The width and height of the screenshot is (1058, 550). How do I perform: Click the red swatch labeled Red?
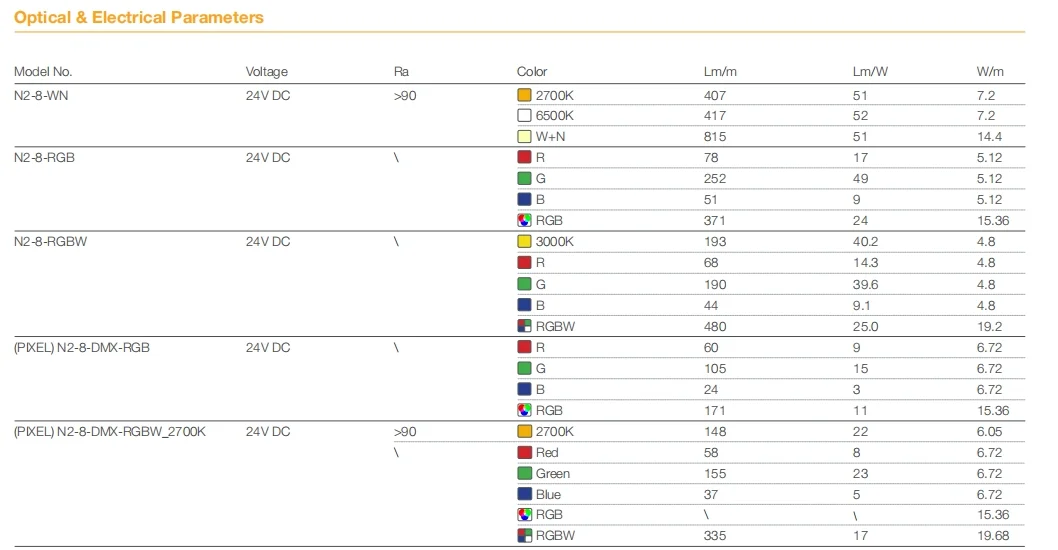tap(524, 453)
